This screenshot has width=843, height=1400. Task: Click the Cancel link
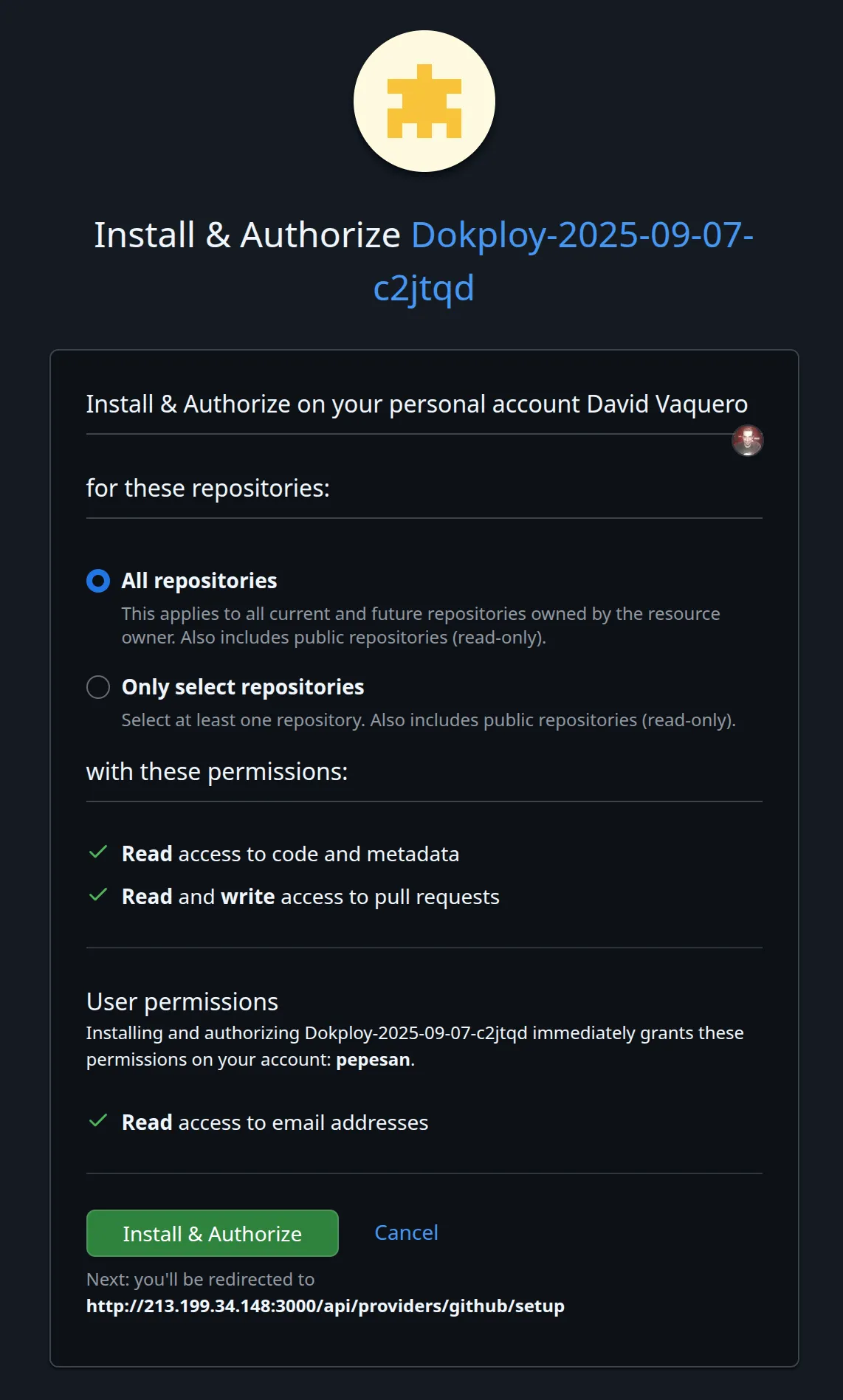(405, 1232)
